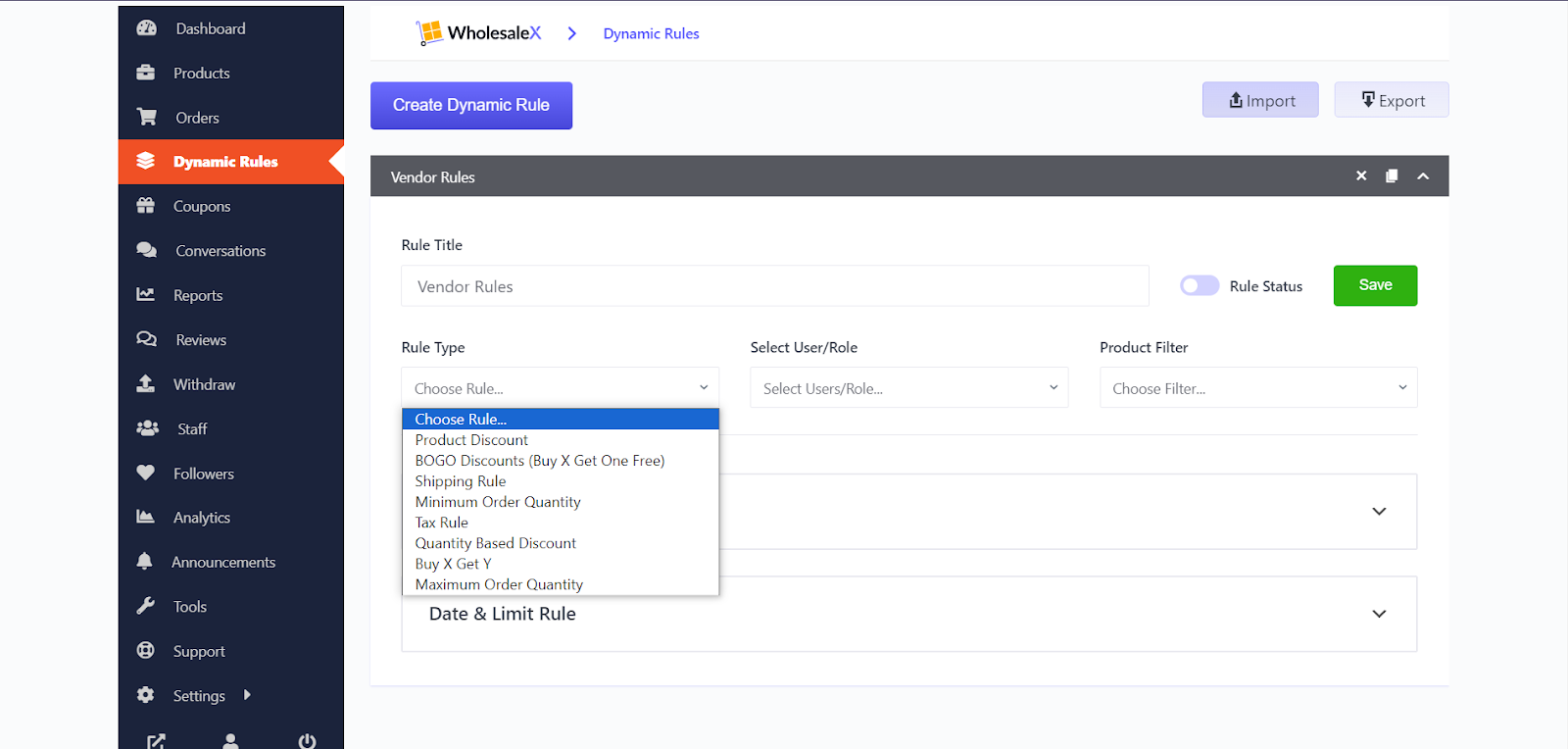This screenshot has height=749, width=1568.
Task: Select Tax Rule option
Action: (x=561, y=523)
